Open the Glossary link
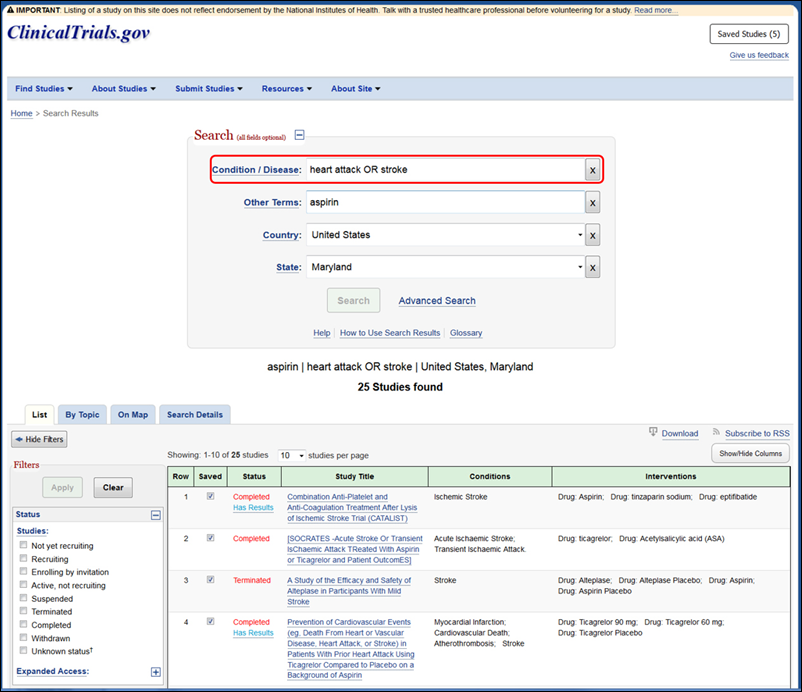802x692 pixels. point(466,333)
